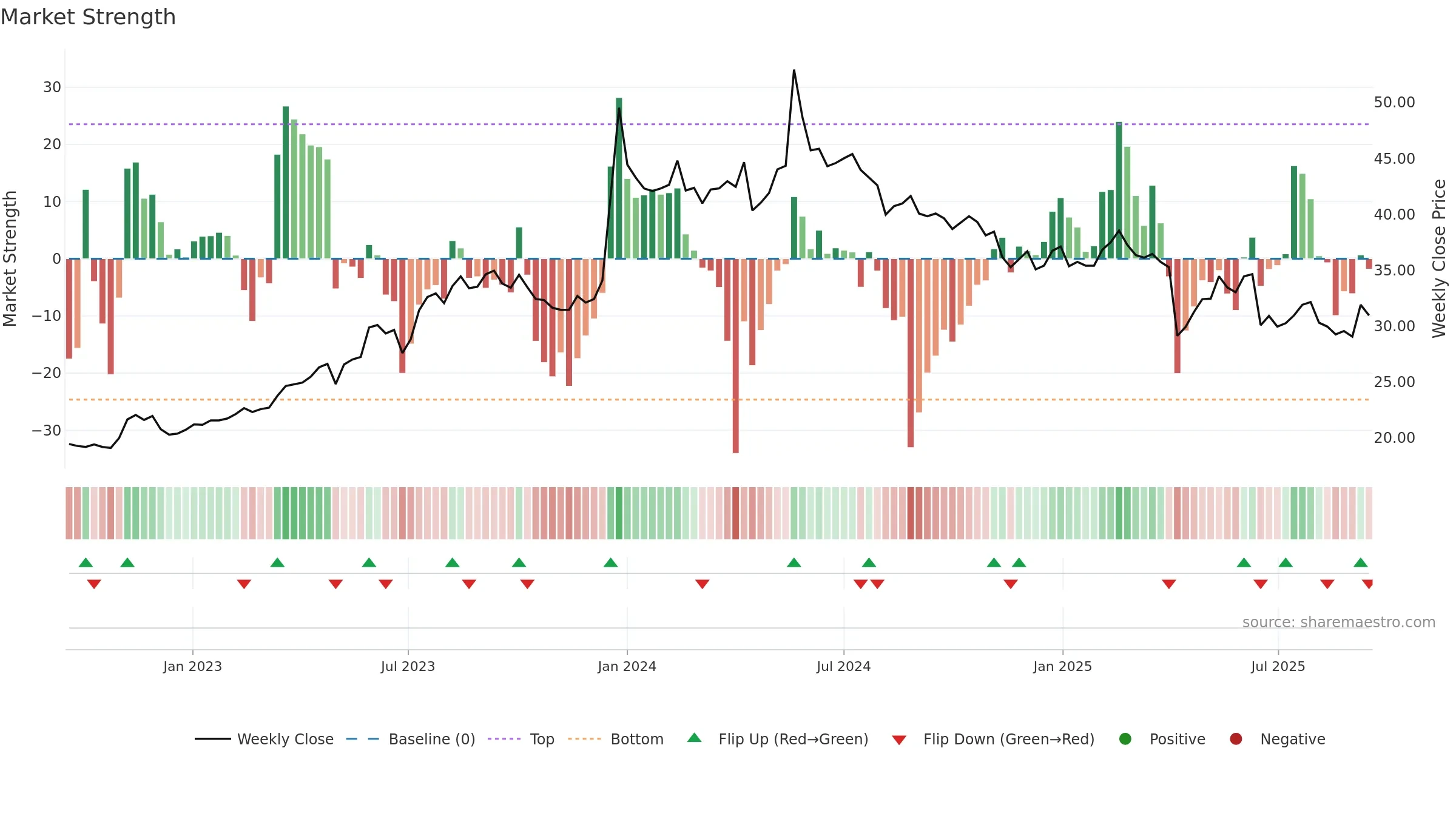Click the Jul 2025 axis label
The image size is (1456, 819).
1278,666
